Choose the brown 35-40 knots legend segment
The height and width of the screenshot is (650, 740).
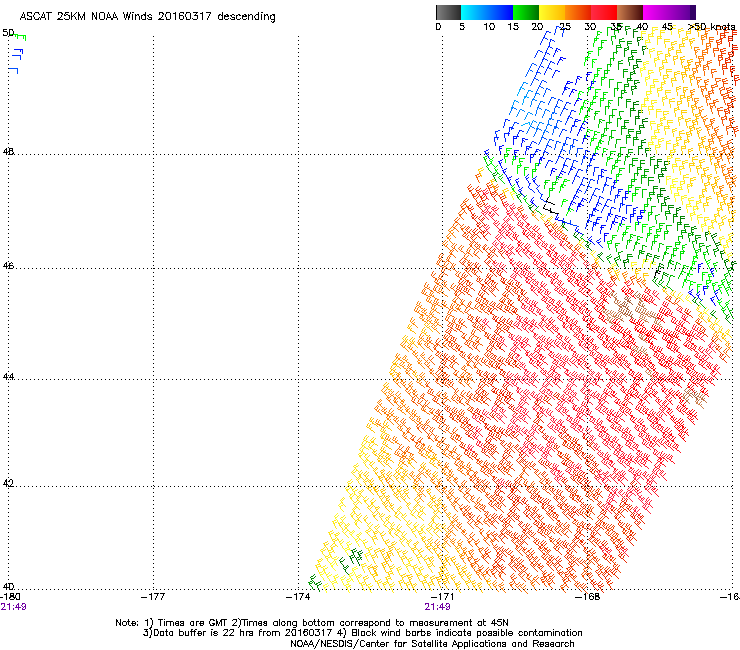click(630, 12)
